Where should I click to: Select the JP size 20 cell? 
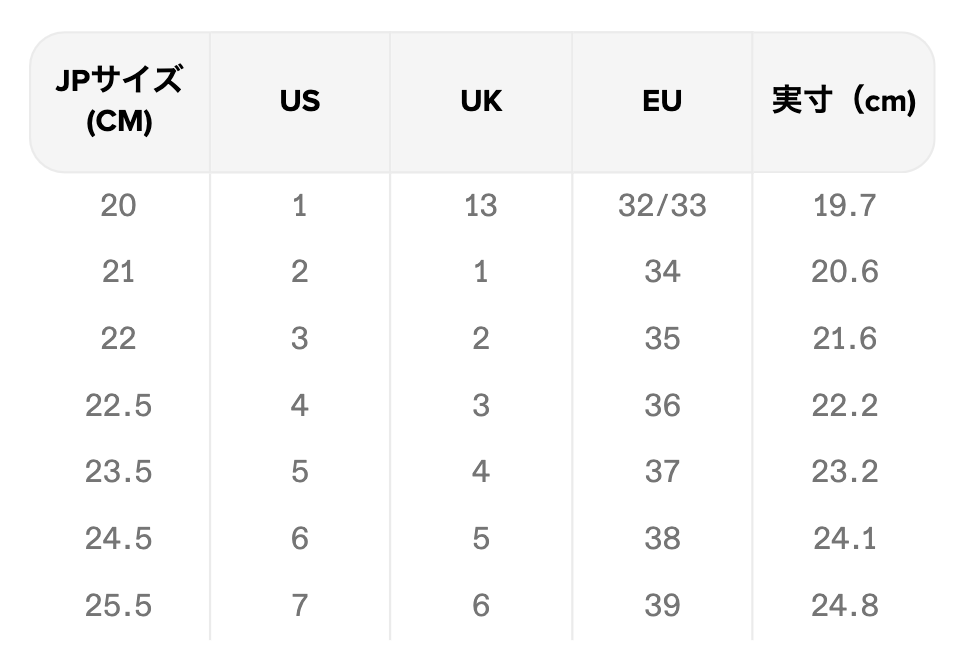[119, 206]
